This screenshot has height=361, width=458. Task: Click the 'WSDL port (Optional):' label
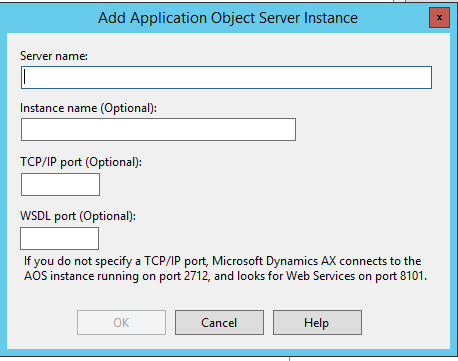78,216
